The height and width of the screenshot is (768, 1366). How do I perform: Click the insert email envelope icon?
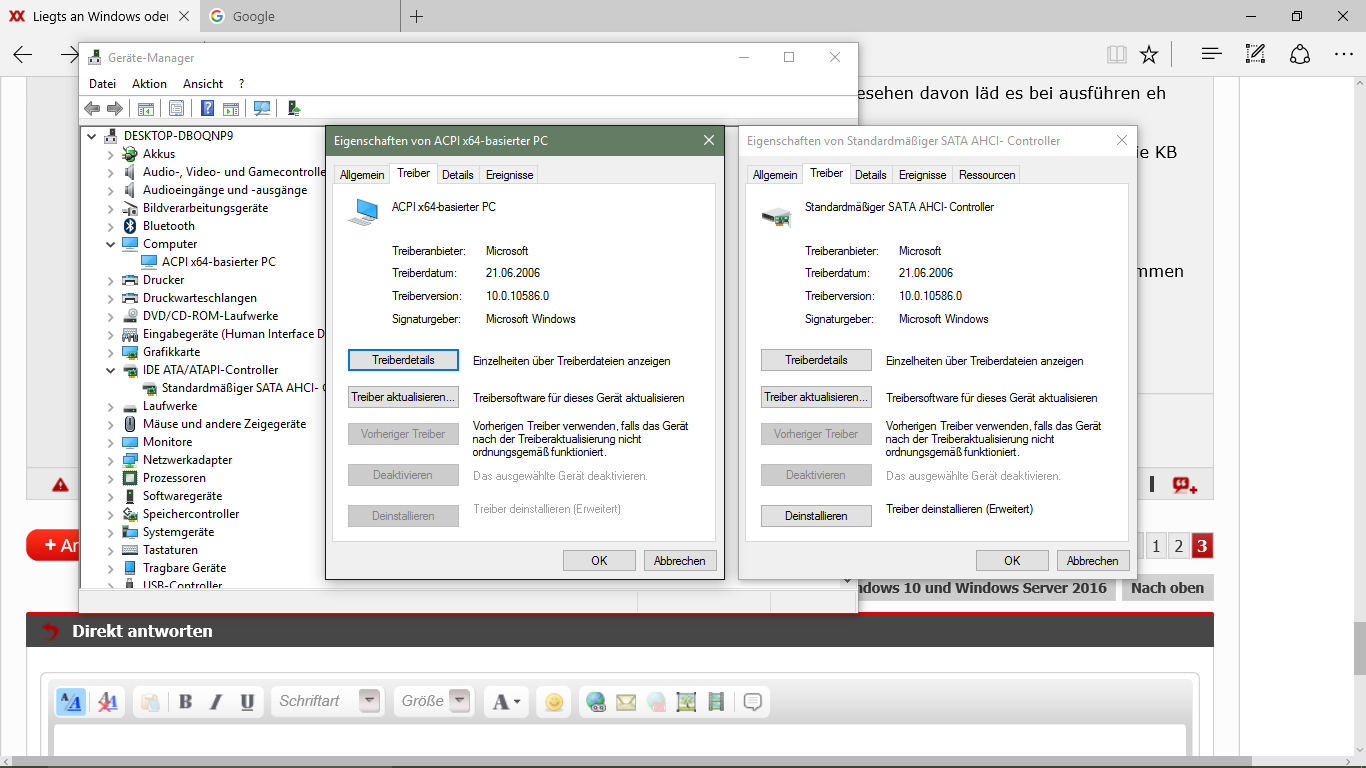pyautogui.click(x=626, y=702)
